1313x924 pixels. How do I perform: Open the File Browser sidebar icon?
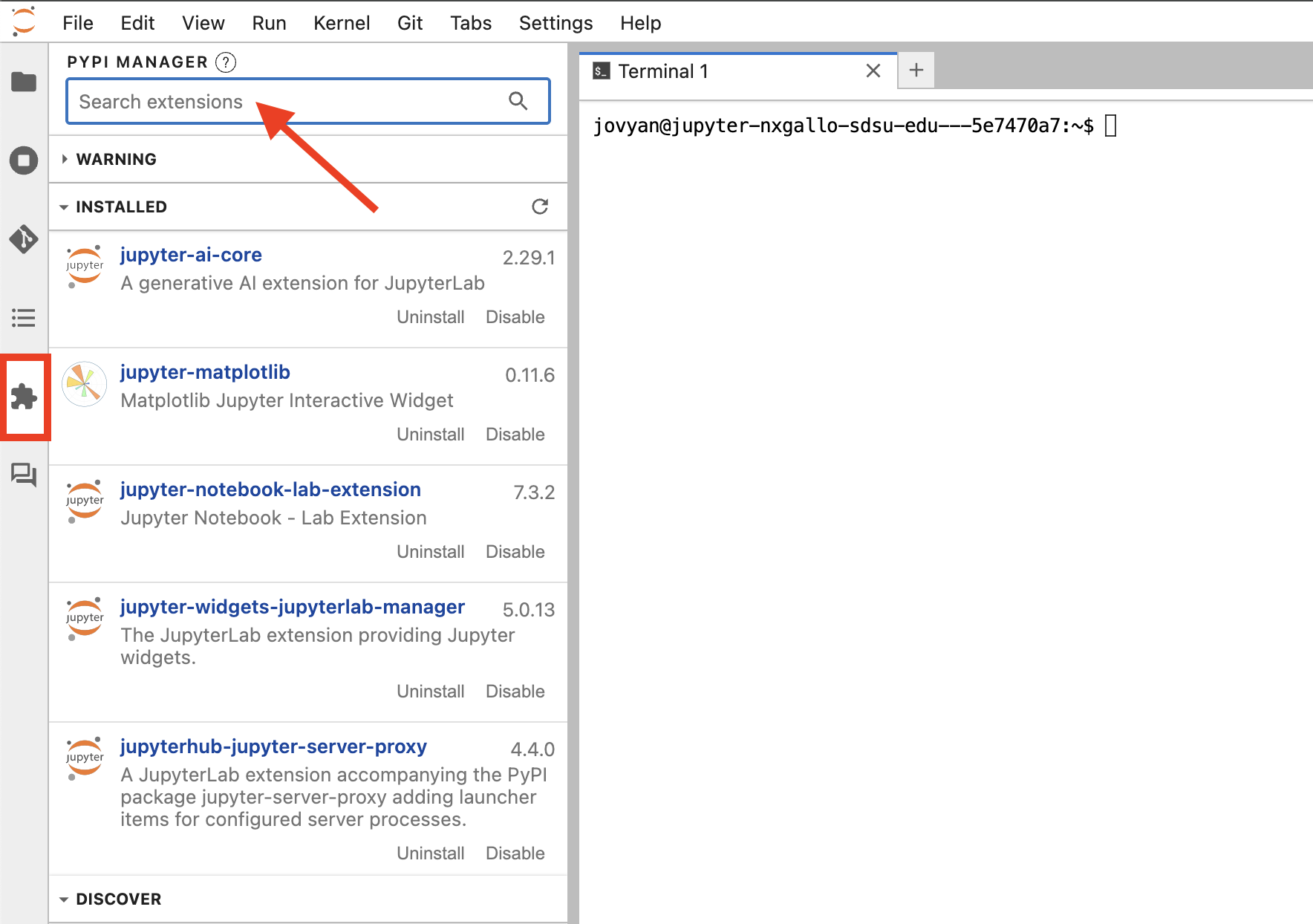24,82
